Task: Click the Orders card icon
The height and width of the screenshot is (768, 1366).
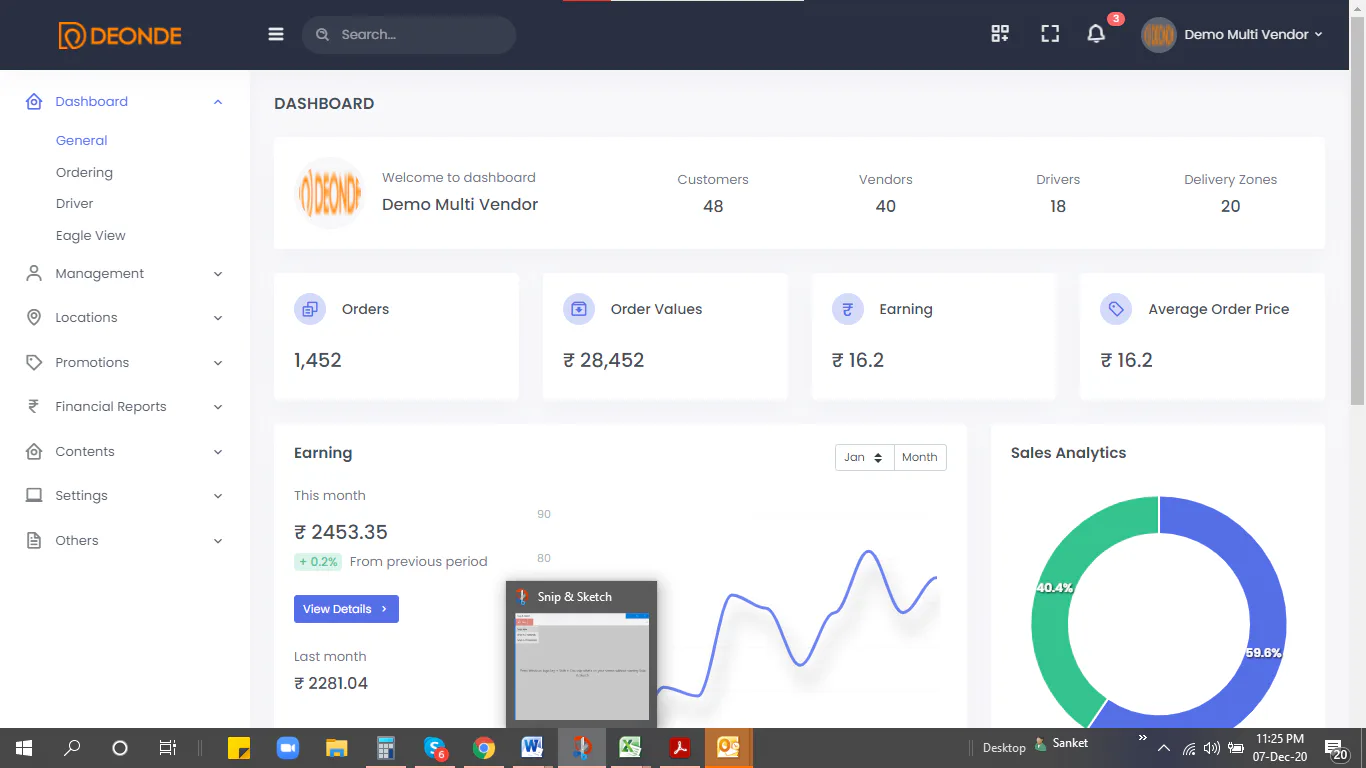Action: [310, 309]
